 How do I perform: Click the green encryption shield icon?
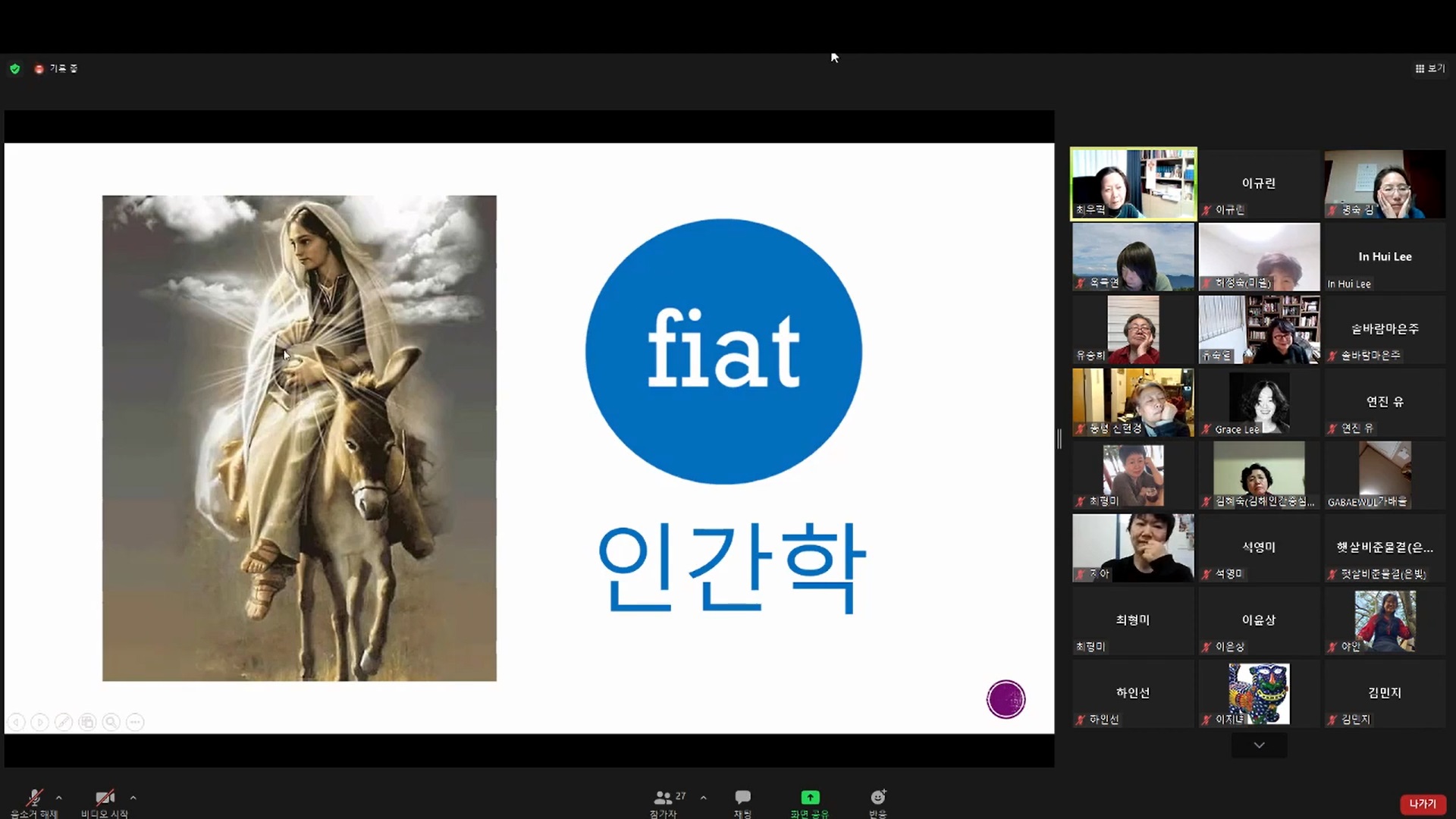[14, 68]
